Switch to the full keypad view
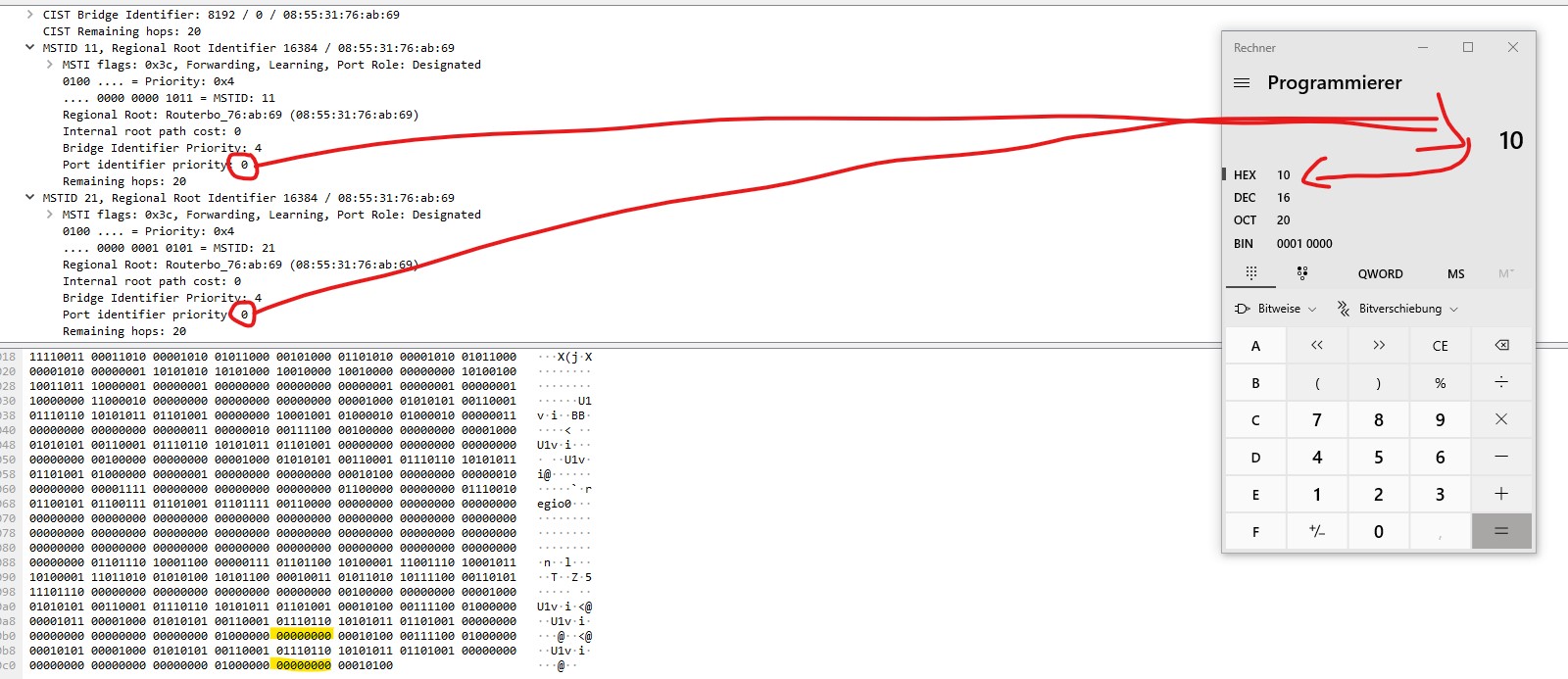Viewport: 1568px width, 679px height. point(1251,273)
